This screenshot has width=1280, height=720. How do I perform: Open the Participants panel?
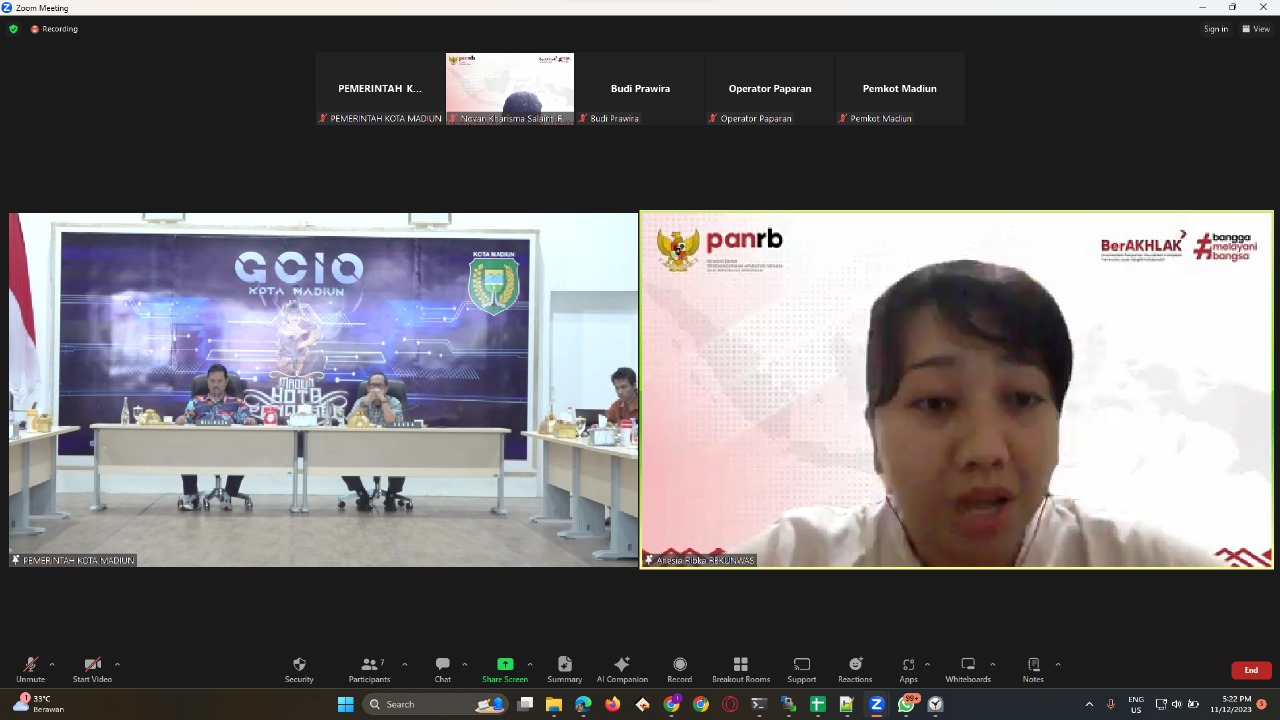[369, 668]
